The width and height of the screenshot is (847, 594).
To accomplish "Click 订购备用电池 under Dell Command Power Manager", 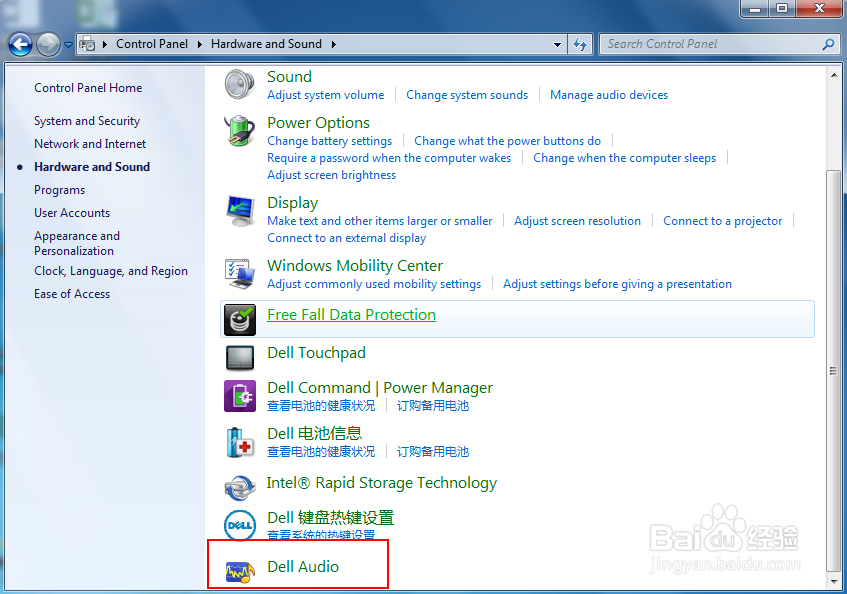I will point(433,406).
